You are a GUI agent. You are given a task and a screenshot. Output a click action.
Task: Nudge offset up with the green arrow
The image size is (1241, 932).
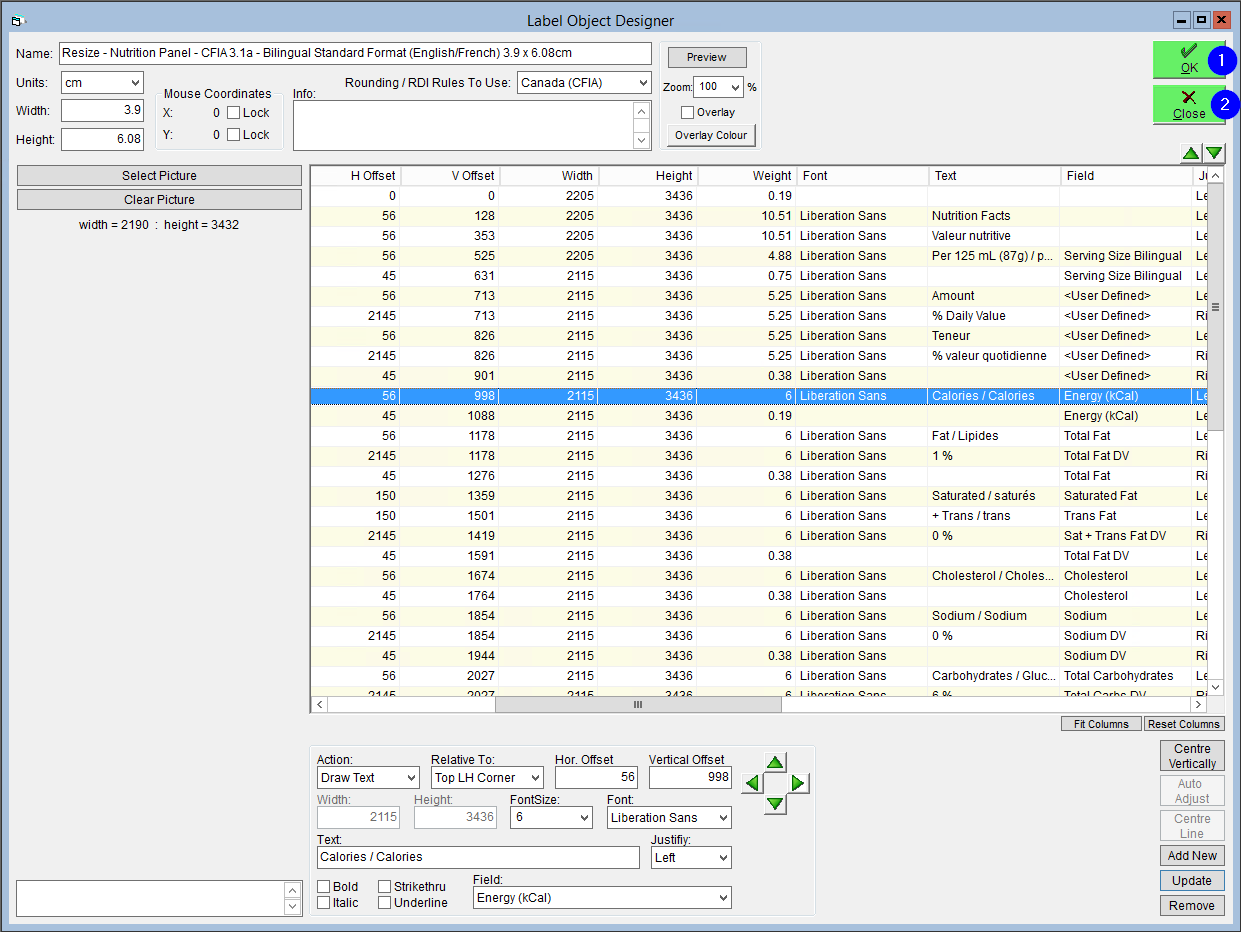coord(776,763)
